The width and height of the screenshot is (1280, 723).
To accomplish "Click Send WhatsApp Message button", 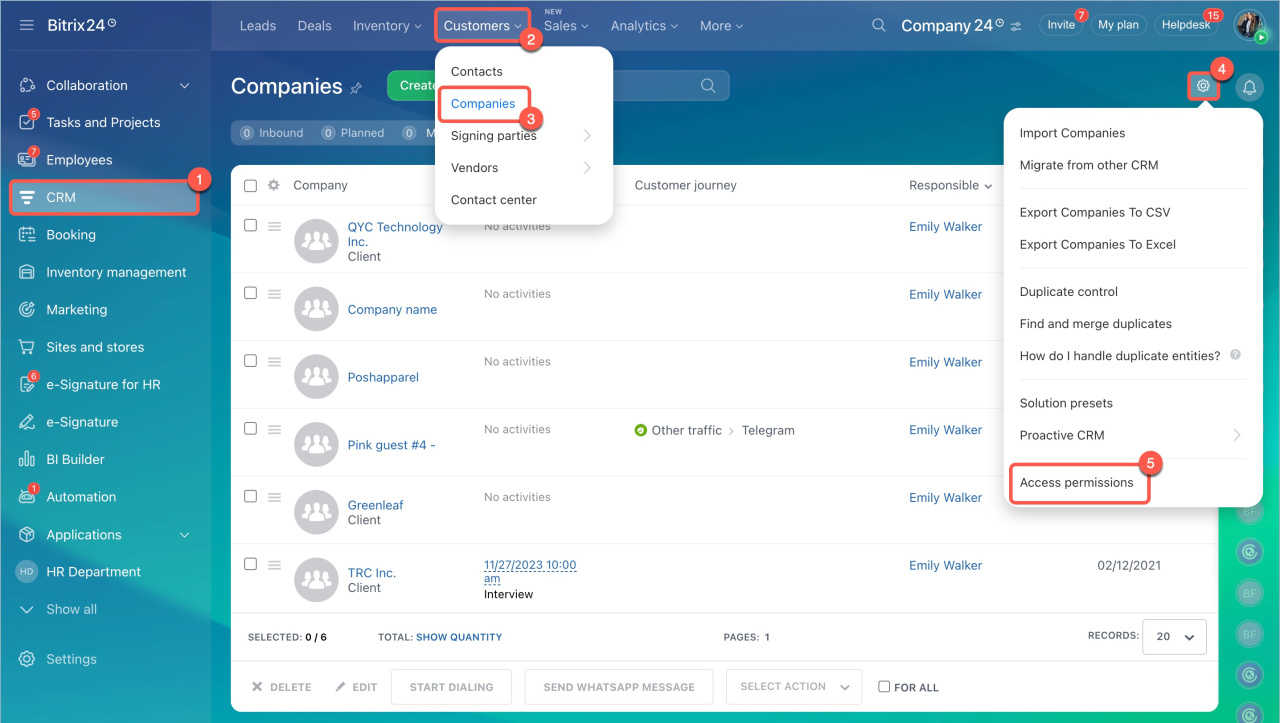I will 619,687.
